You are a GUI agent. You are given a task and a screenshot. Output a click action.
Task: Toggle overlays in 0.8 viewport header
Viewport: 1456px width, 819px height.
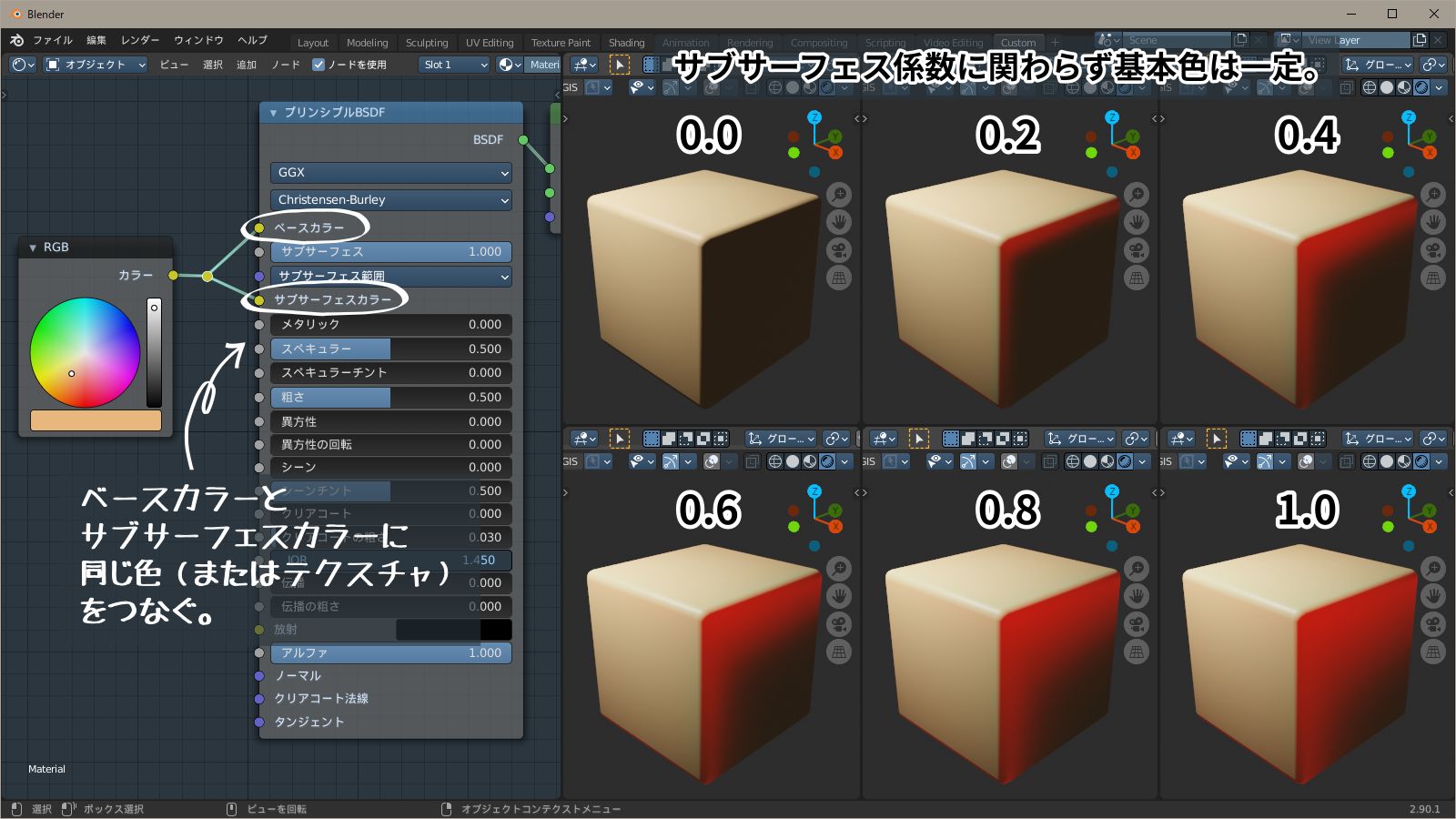[x=1009, y=461]
